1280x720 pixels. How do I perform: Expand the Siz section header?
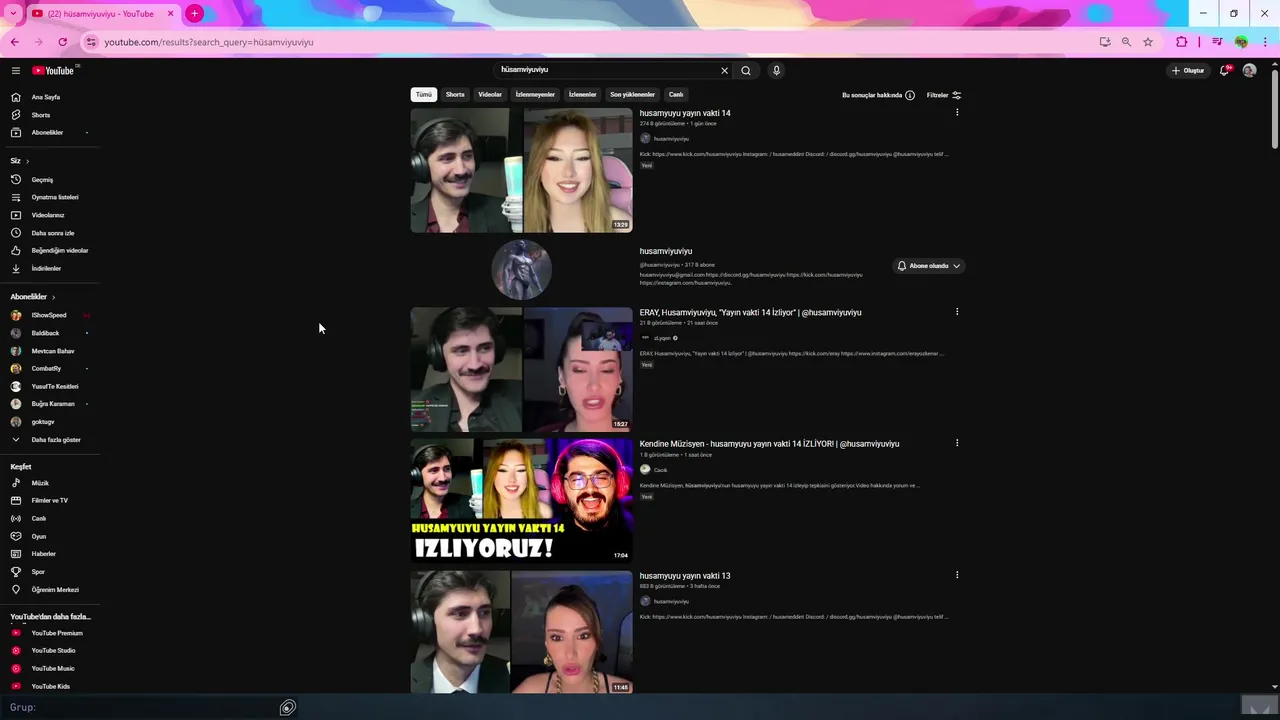coord(20,160)
